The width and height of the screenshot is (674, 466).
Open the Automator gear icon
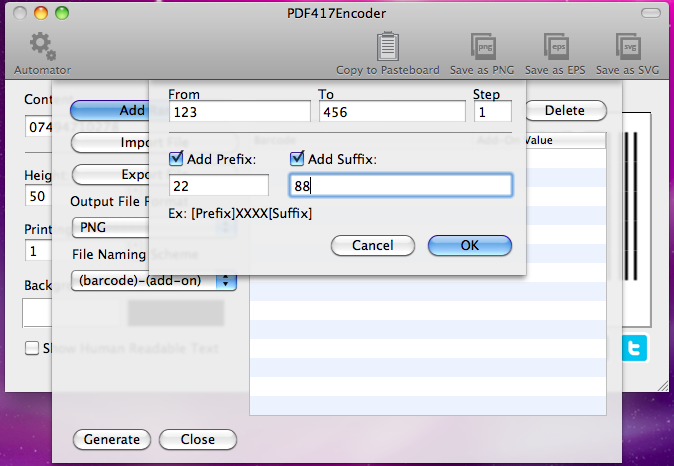[x=42, y=46]
